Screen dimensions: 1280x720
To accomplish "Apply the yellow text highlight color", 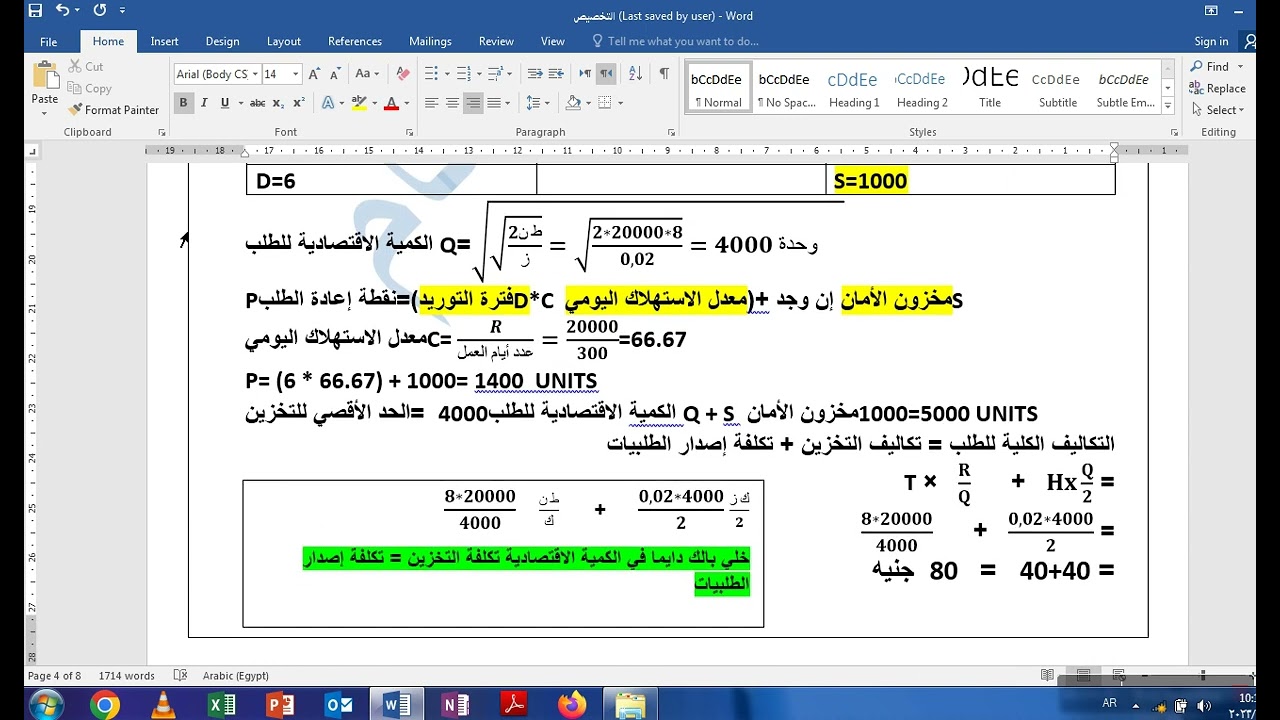I will pyautogui.click(x=358, y=103).
